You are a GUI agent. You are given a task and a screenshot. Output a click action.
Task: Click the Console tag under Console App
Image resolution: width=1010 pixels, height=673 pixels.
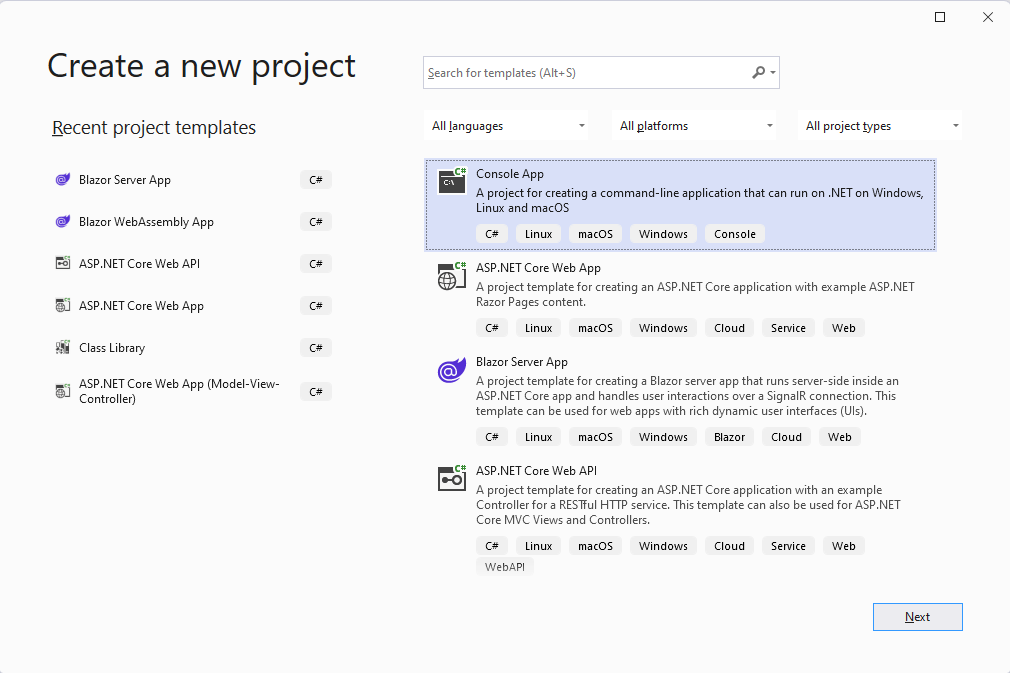(734, 234)
